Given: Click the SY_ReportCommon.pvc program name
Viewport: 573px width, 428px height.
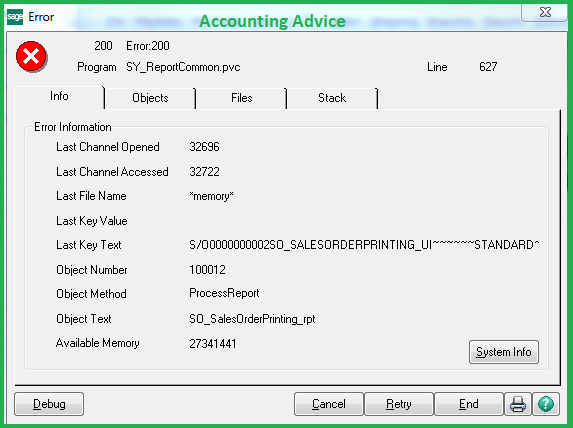Looking at the screenshot, I should [183, 67].
